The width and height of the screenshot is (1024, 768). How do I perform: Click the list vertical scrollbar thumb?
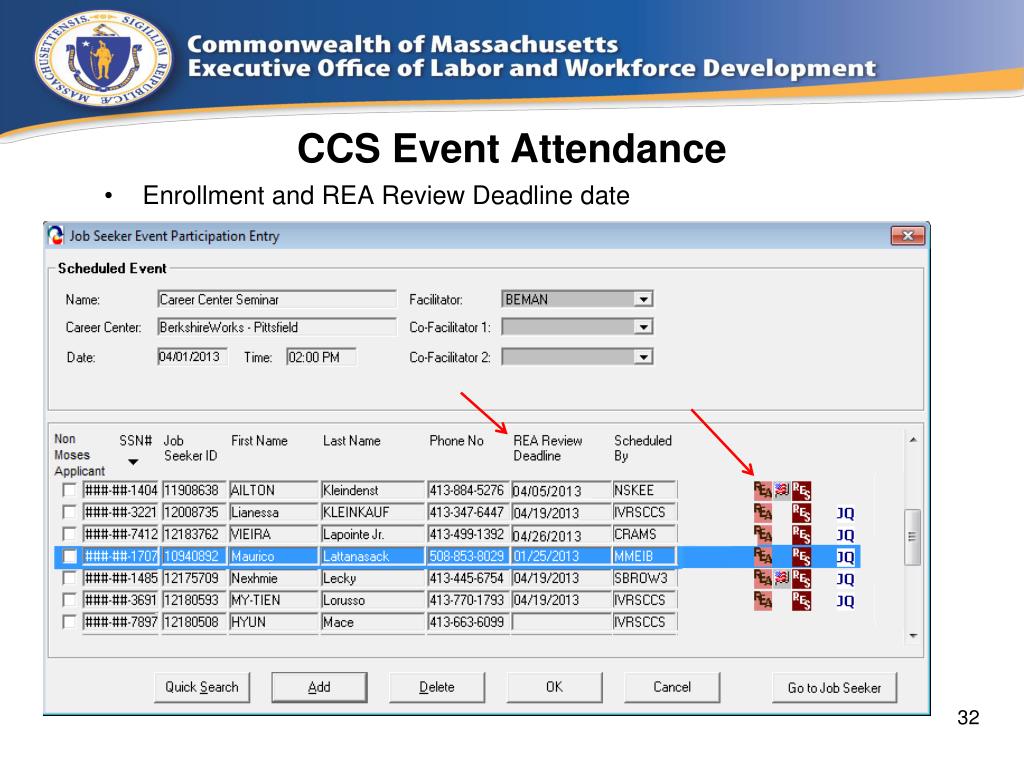pos(913,537)
